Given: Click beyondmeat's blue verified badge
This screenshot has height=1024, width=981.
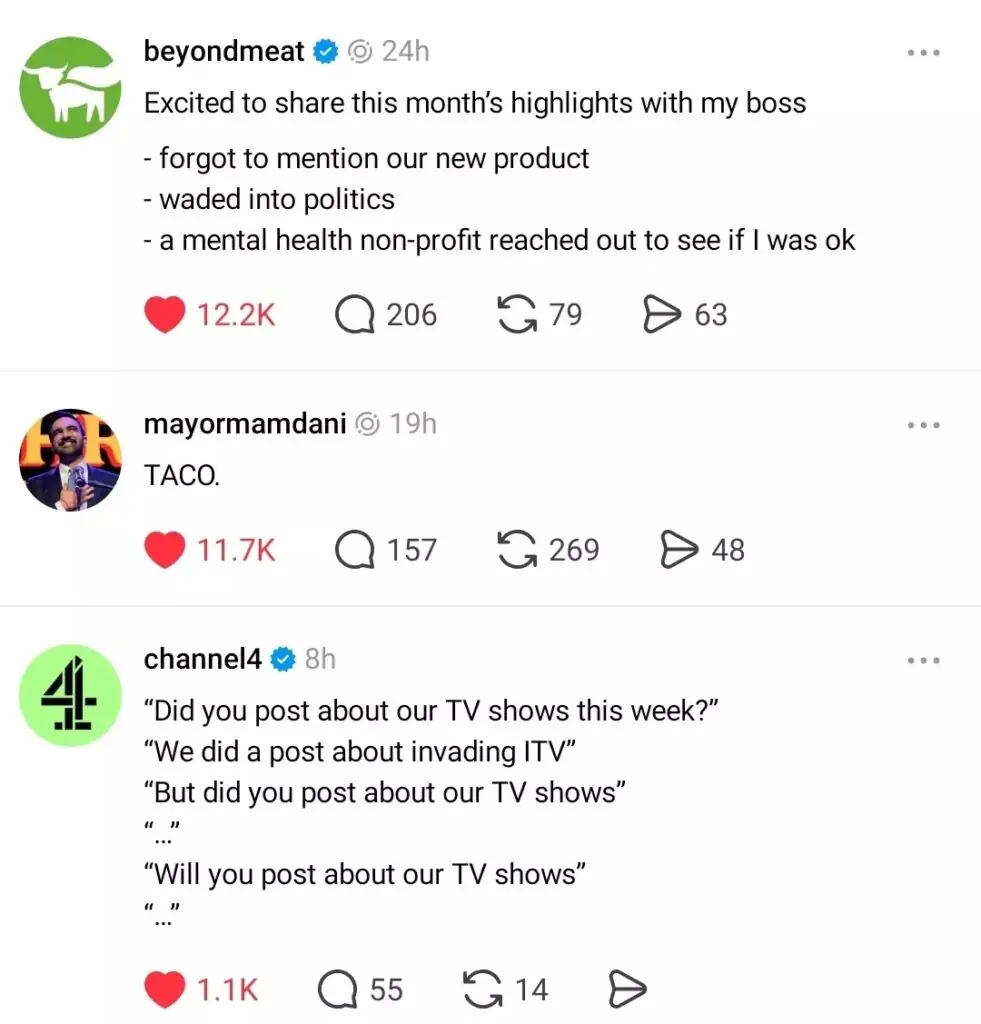Looking at the screenshot, I should click(x=323, y=51).
